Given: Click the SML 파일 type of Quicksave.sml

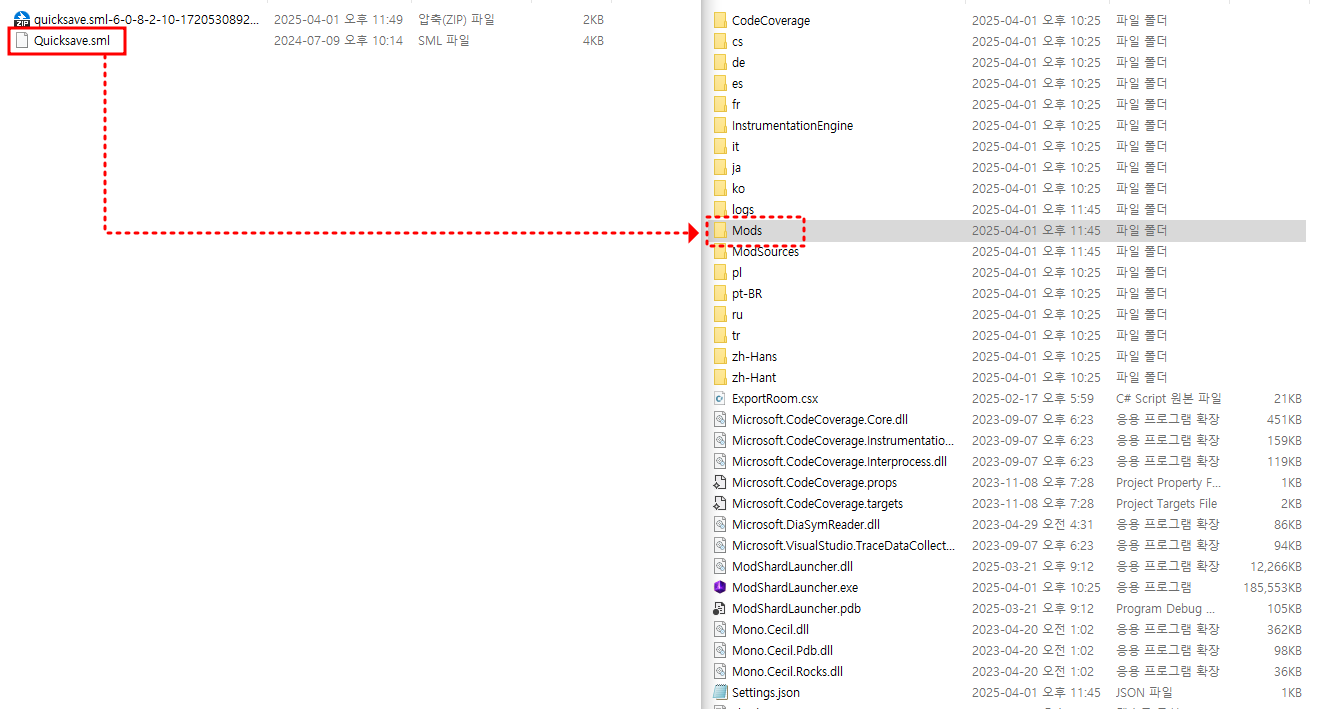Looking at the screenshot, I should [x=444, y=41].
